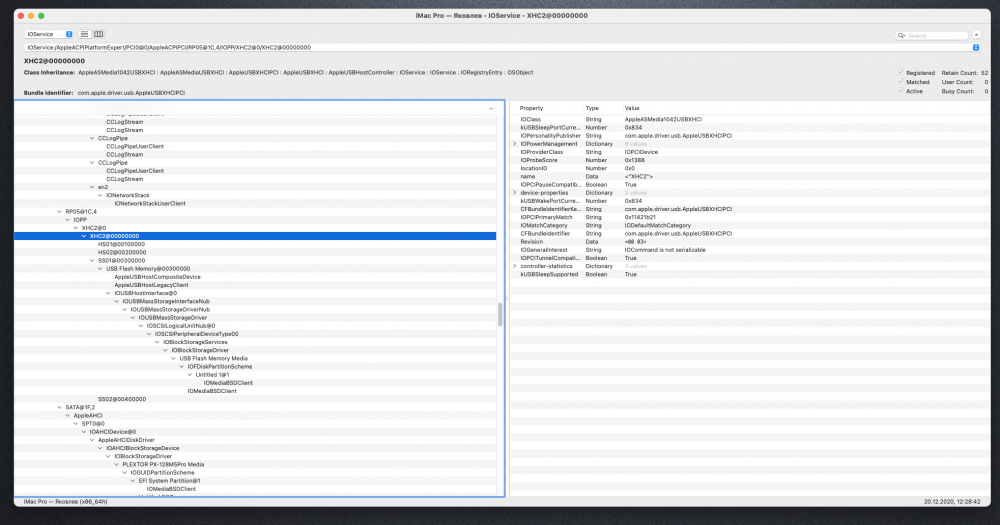Expand the controller-statistics dictionary
The height and width of the screenshot is (525, 1000).
pyautogui.click(x=515, y=266)
